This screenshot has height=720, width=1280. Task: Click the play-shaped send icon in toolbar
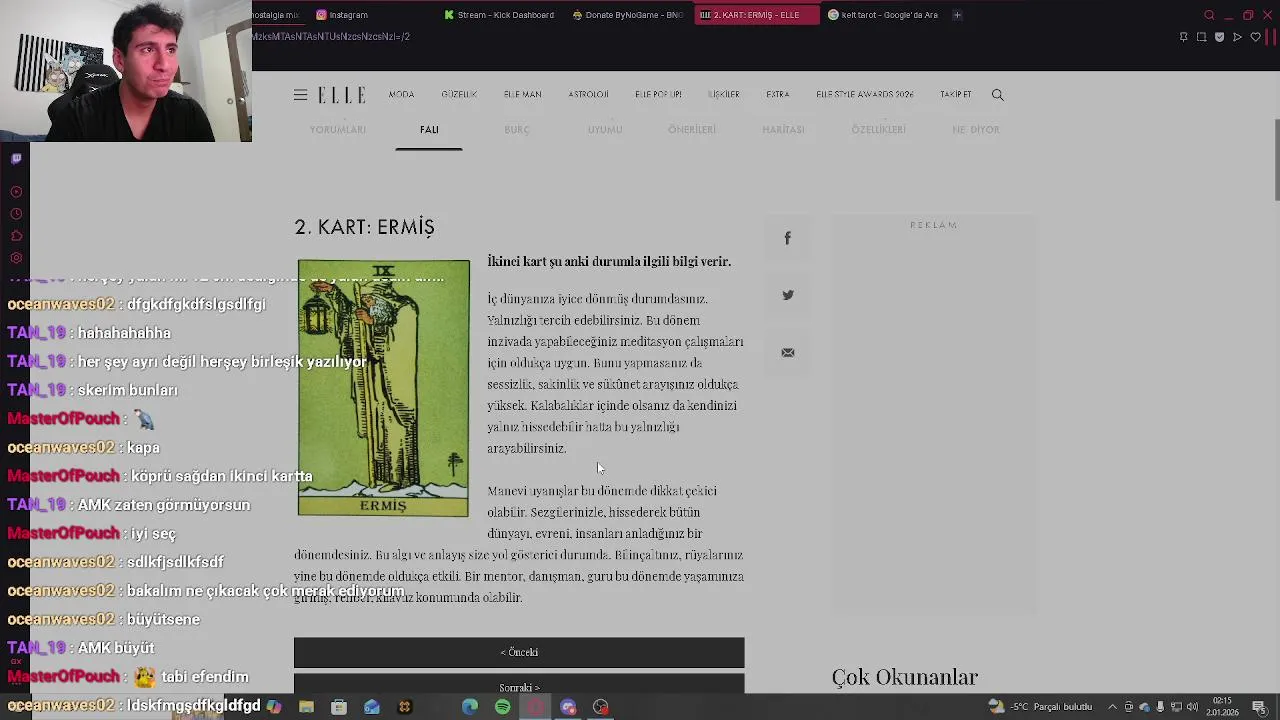1237,37
